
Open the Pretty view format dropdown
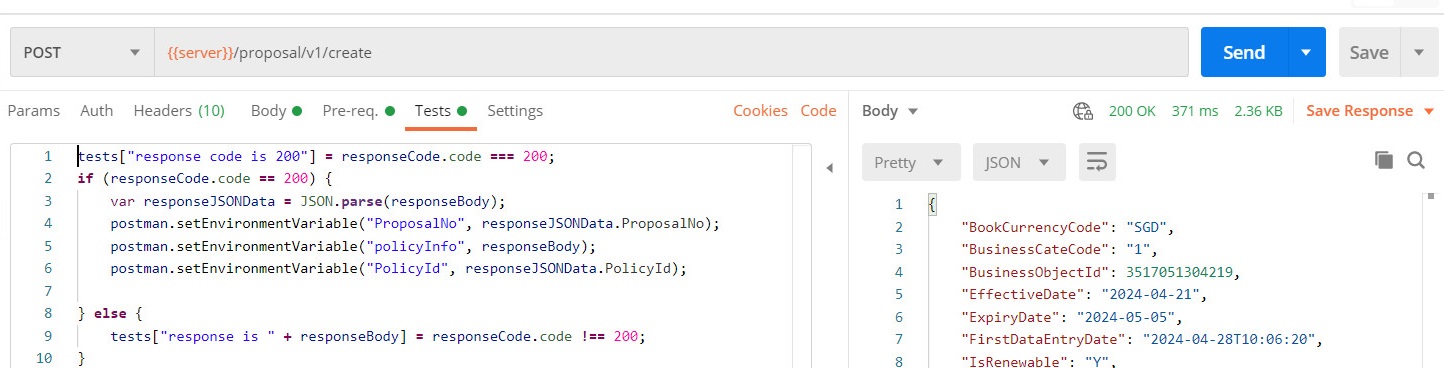pyautogui.click(x=910, y=162)
